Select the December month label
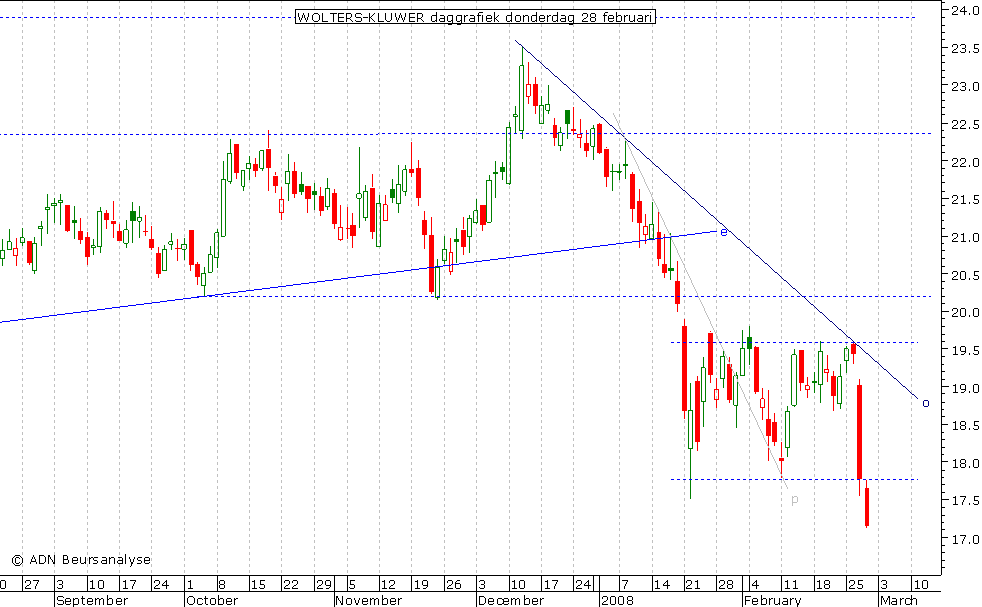The image size is (982, 607). [509, 600]
